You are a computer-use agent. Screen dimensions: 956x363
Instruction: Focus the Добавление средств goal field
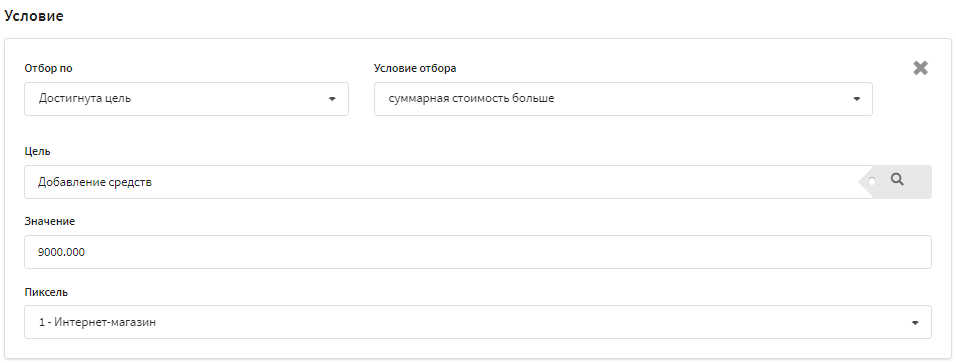(x=442, y=182)
